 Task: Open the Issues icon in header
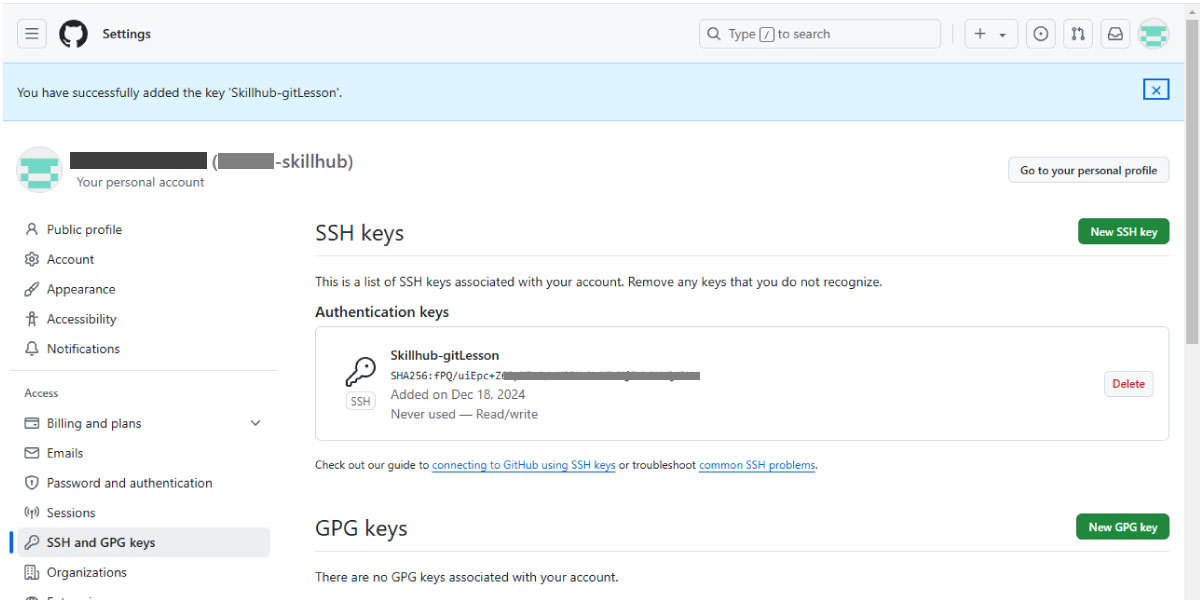pos(1041,34)
